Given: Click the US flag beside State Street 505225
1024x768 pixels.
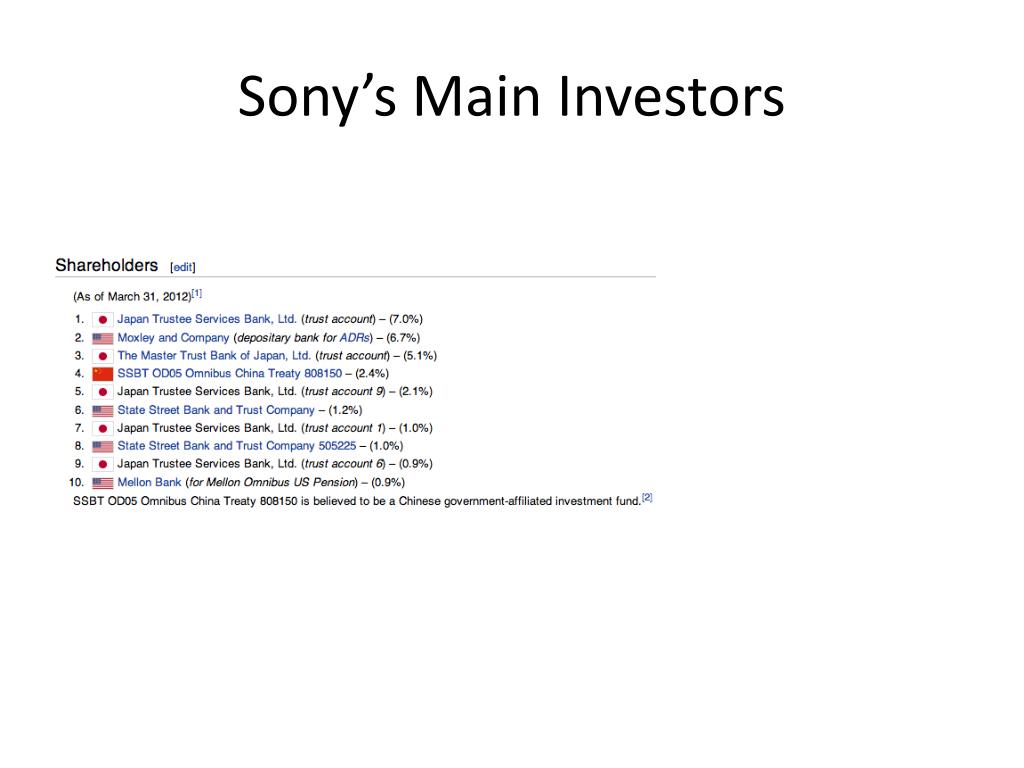Looking at the screenshot, I should [103, 446].
